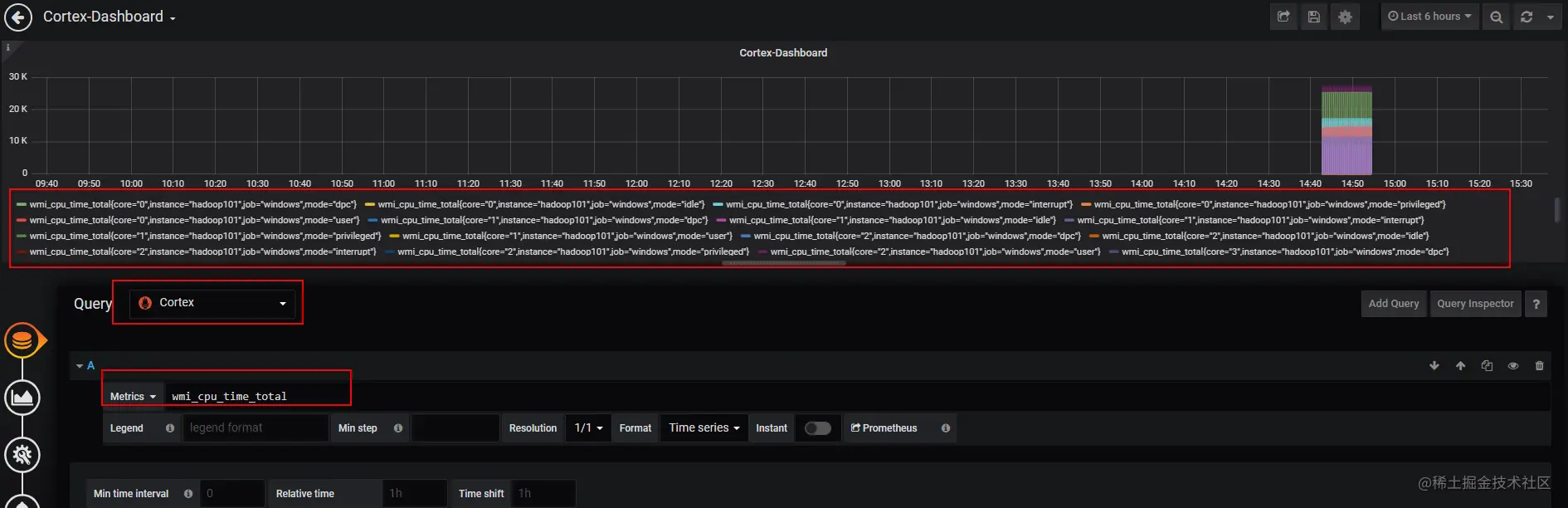Open the General tab with the gear sidebar icon
The height and width of the screenshot is (508, 1568).
point(22,455)
